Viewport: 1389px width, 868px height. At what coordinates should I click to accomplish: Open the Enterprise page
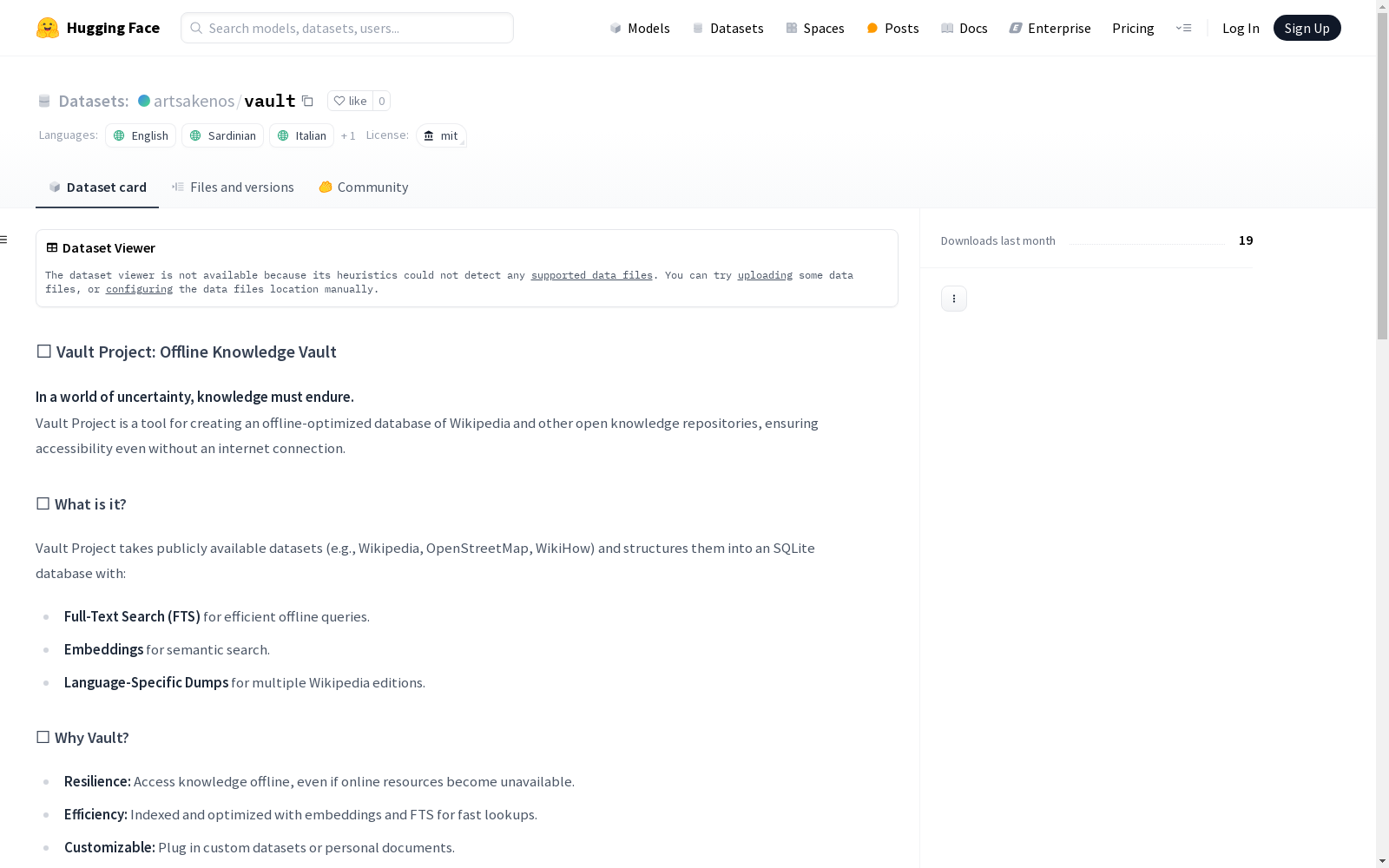(x=1050, y=28)
